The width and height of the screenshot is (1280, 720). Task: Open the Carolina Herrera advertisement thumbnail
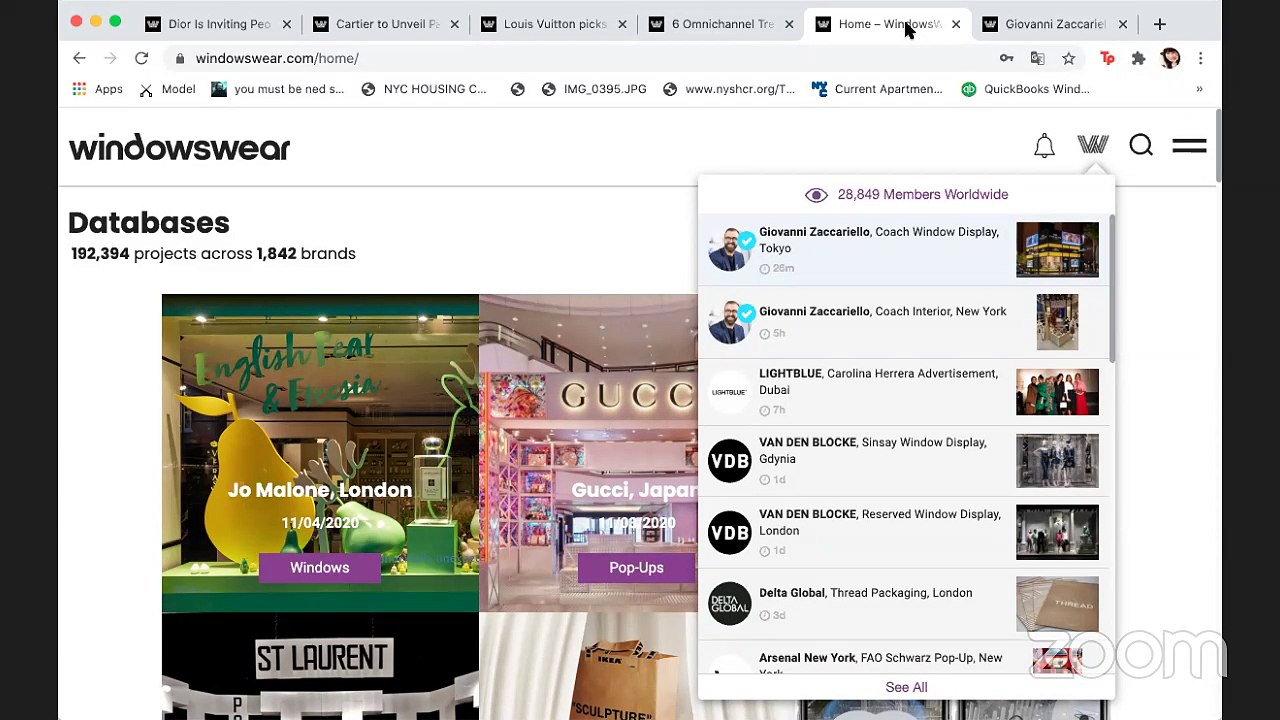click(1057, 392)
